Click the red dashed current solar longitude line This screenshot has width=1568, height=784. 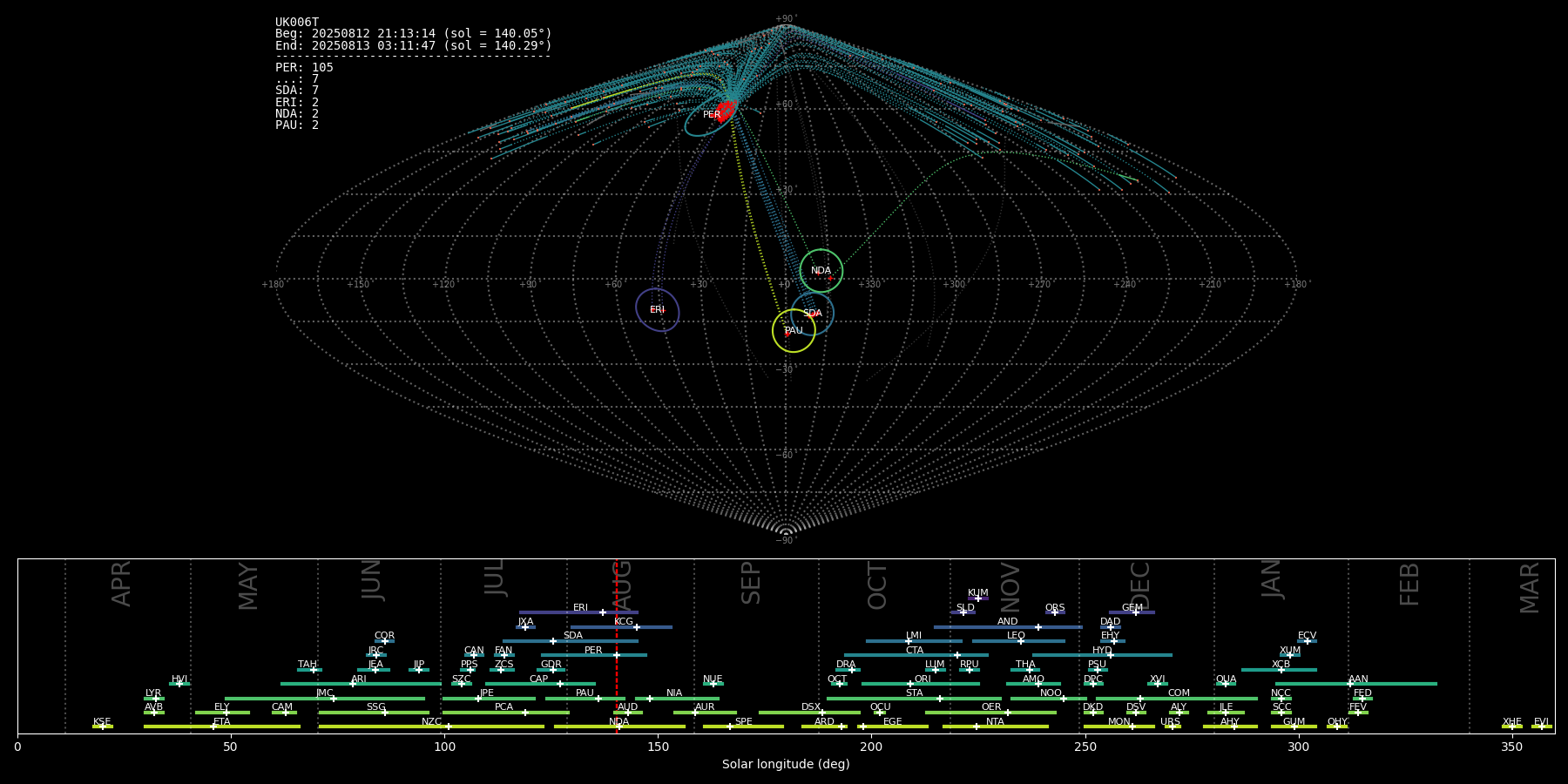[x=617, y=645]
